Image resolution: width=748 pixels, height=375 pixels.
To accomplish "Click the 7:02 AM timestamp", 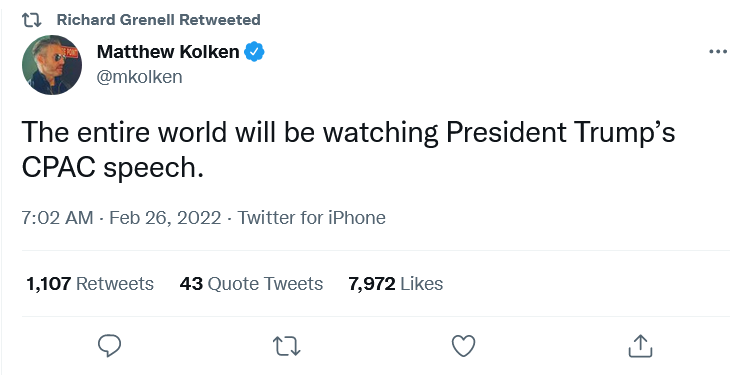I will 57,218.
